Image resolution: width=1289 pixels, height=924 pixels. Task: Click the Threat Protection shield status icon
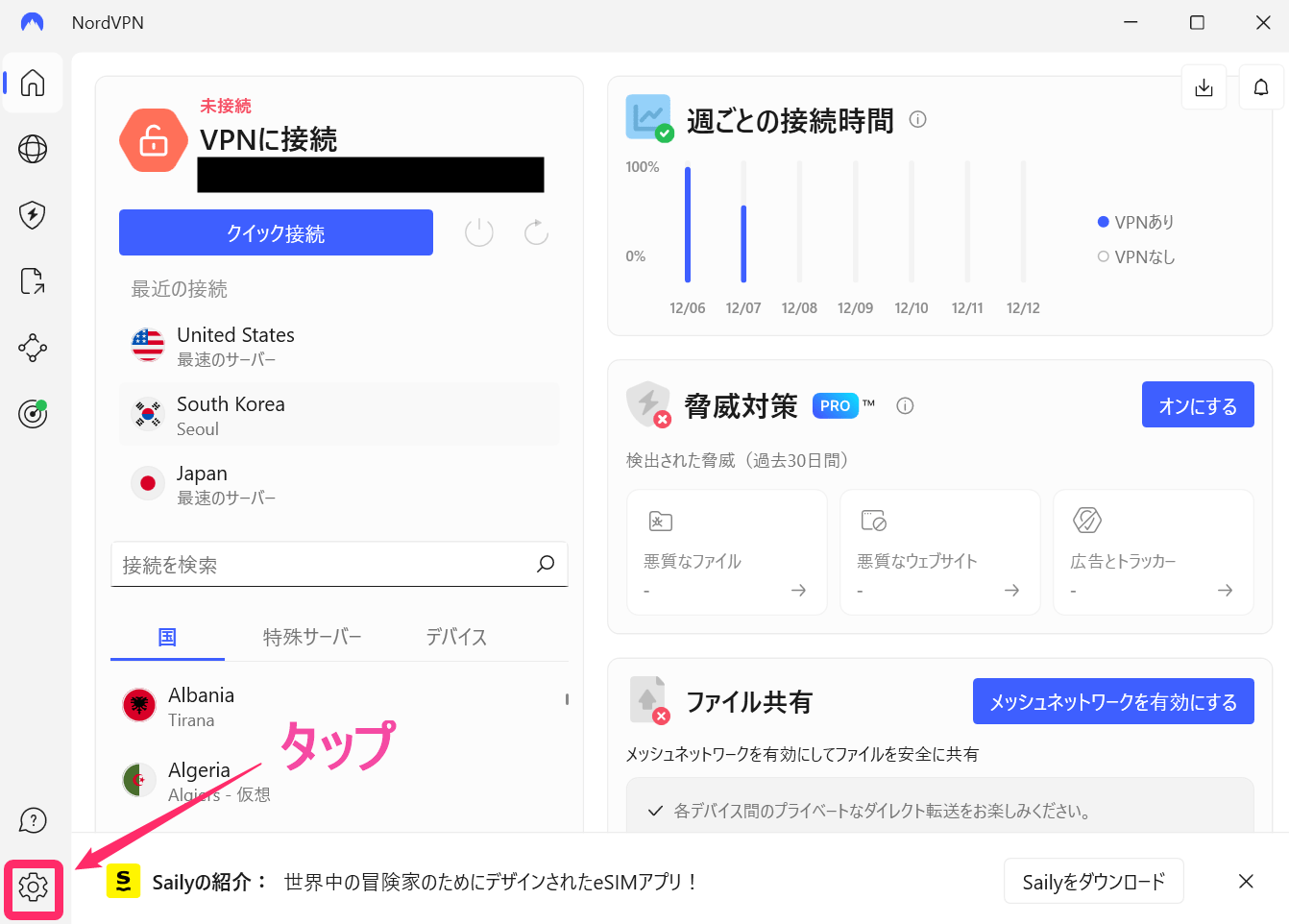(x=648, y=404)
